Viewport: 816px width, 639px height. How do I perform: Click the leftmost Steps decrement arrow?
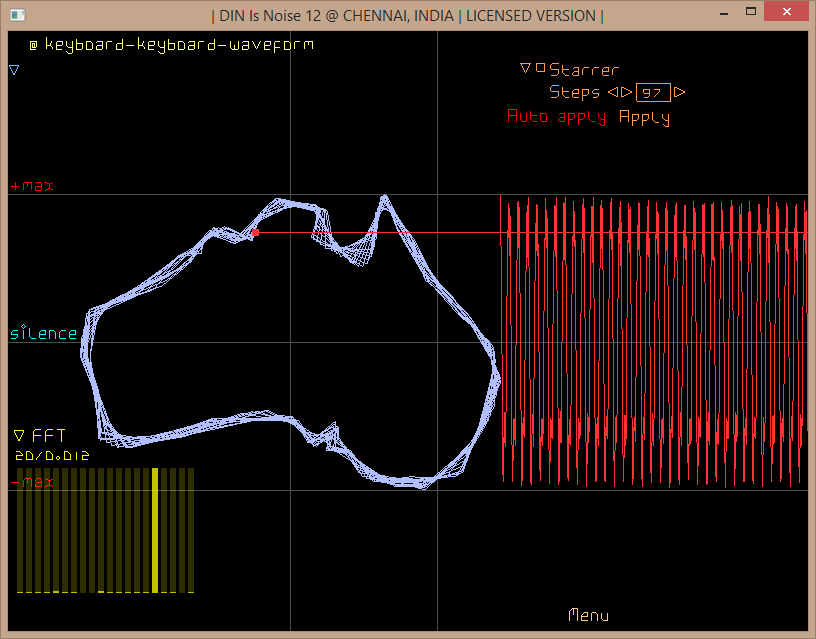coord(612,92)
